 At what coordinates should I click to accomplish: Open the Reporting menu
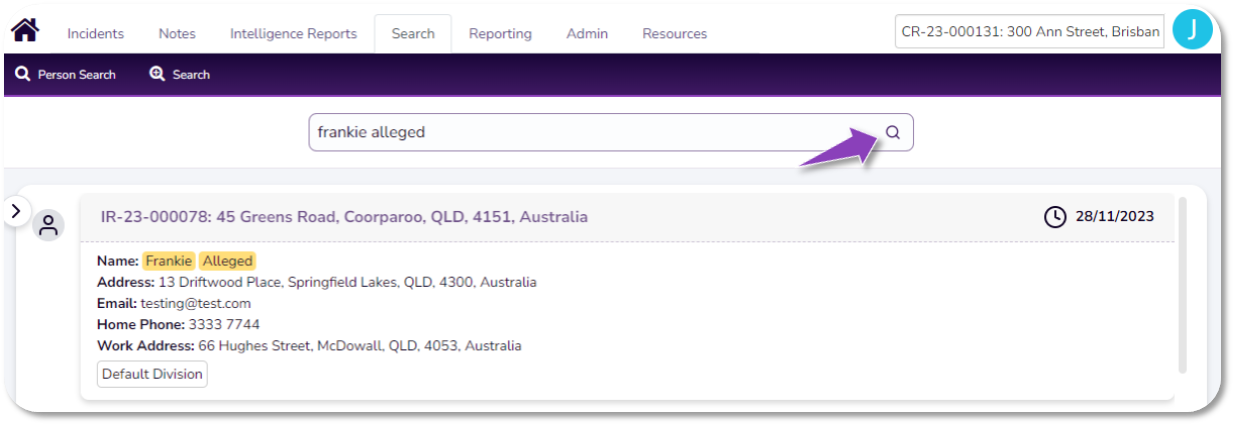coord(500,34)
